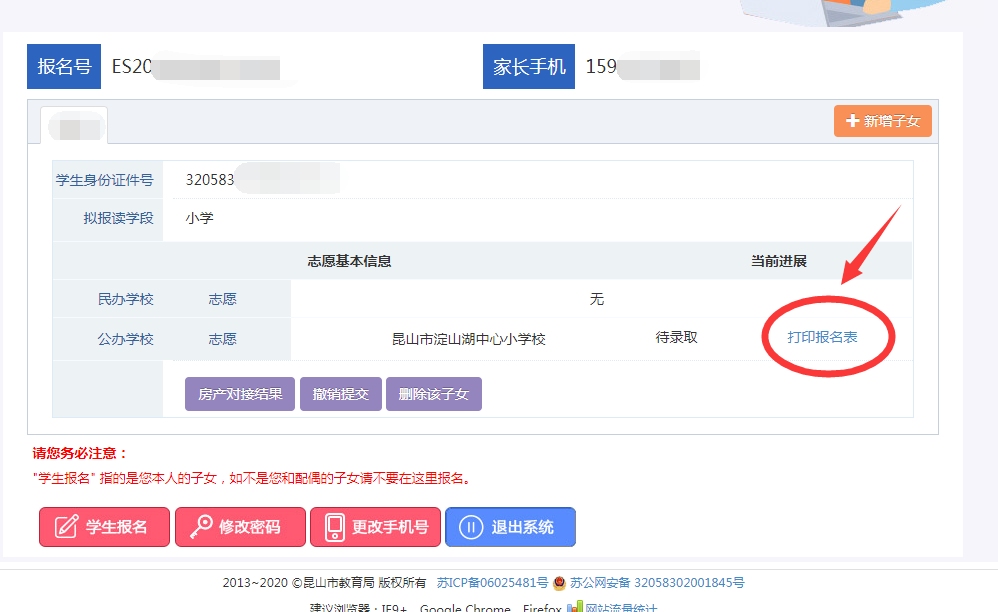
Task: Click the 房产对接结果 button
Action: pyautogui.click(x=240, y=394)
